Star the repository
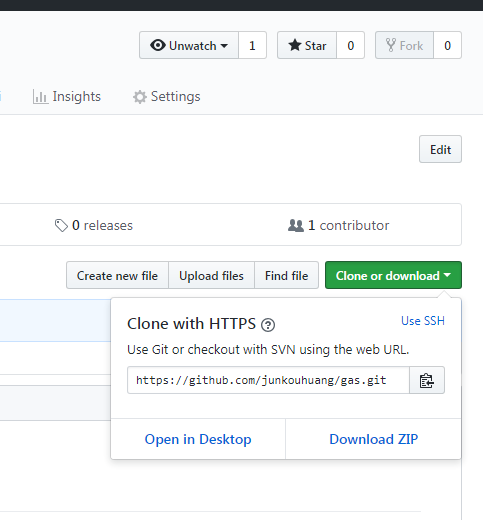Screen dimensions: 483x520 point(307,45)
